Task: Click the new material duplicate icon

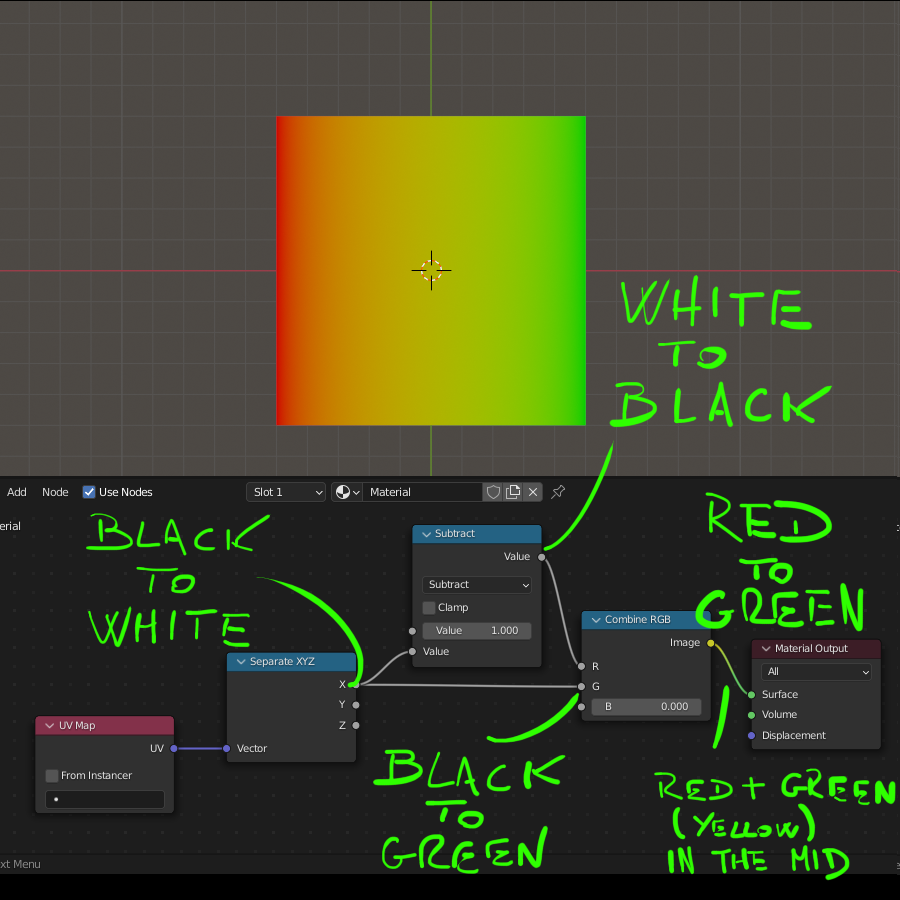Action: pos(513,492)
